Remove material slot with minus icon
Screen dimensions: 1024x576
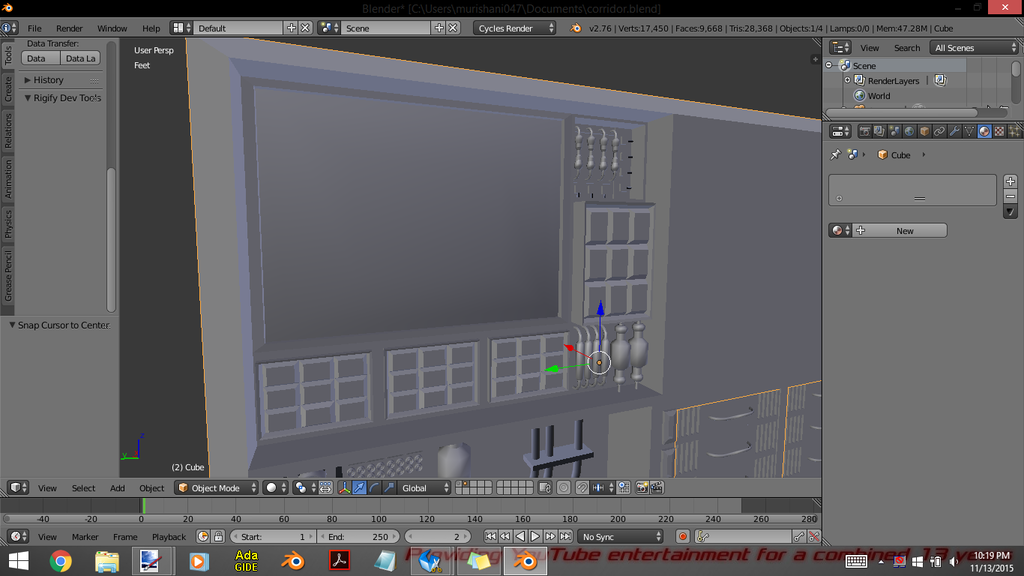pos(1010,197)
